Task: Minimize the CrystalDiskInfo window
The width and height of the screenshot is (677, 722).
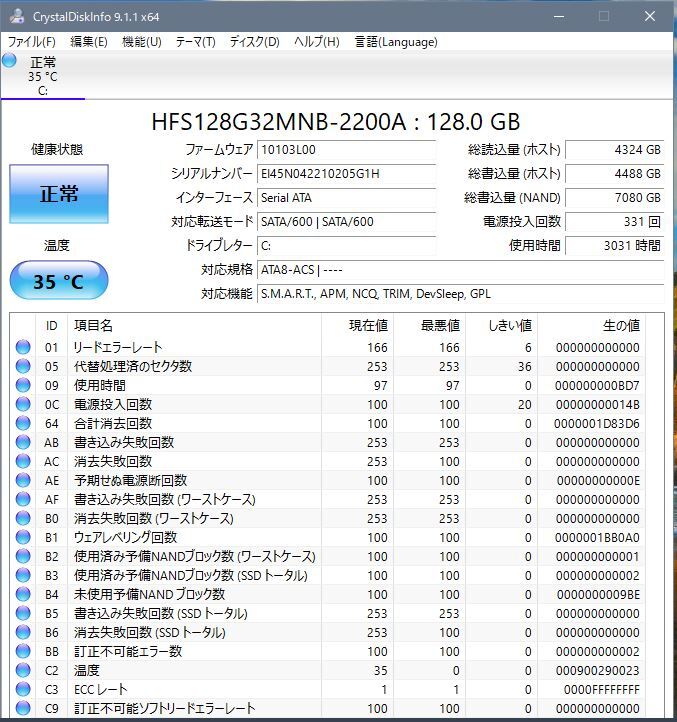Action: (x=559, y=17)
